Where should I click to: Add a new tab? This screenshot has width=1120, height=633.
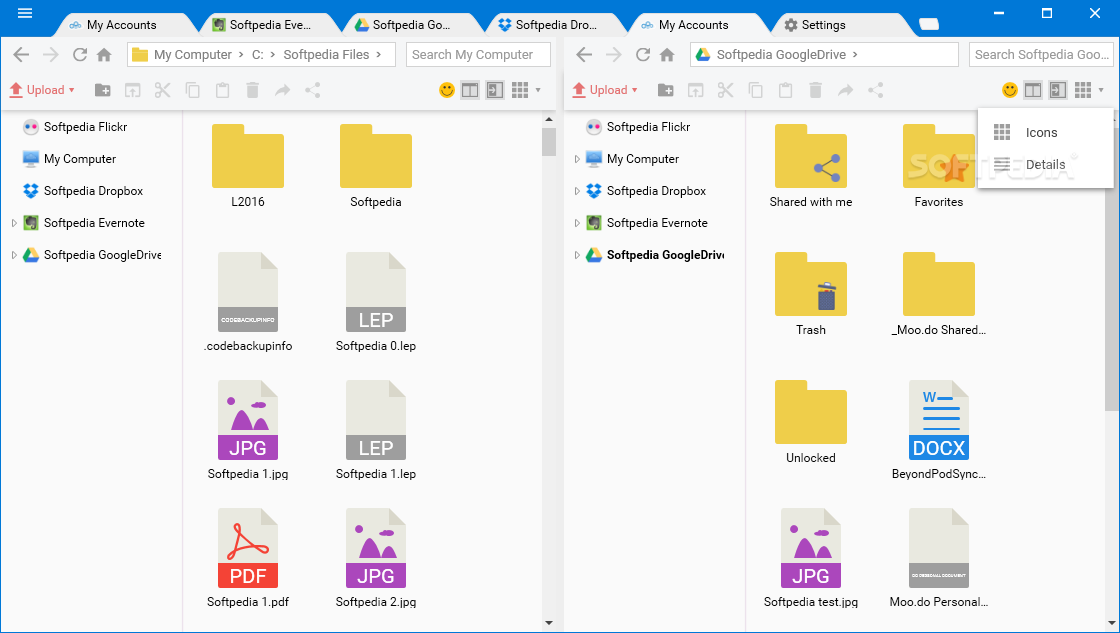pos(929,25)
